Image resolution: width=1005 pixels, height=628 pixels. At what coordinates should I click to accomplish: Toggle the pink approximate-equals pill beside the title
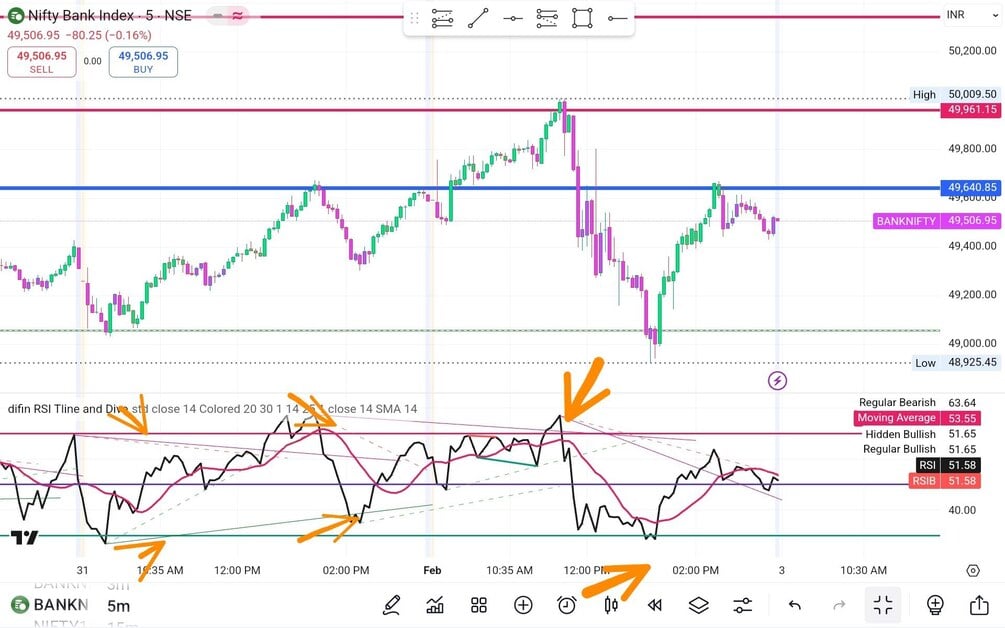point(237,15)
